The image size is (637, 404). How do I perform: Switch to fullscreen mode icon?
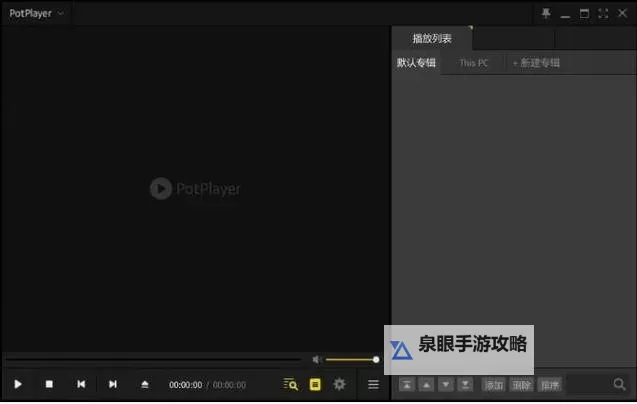point(603,13)
